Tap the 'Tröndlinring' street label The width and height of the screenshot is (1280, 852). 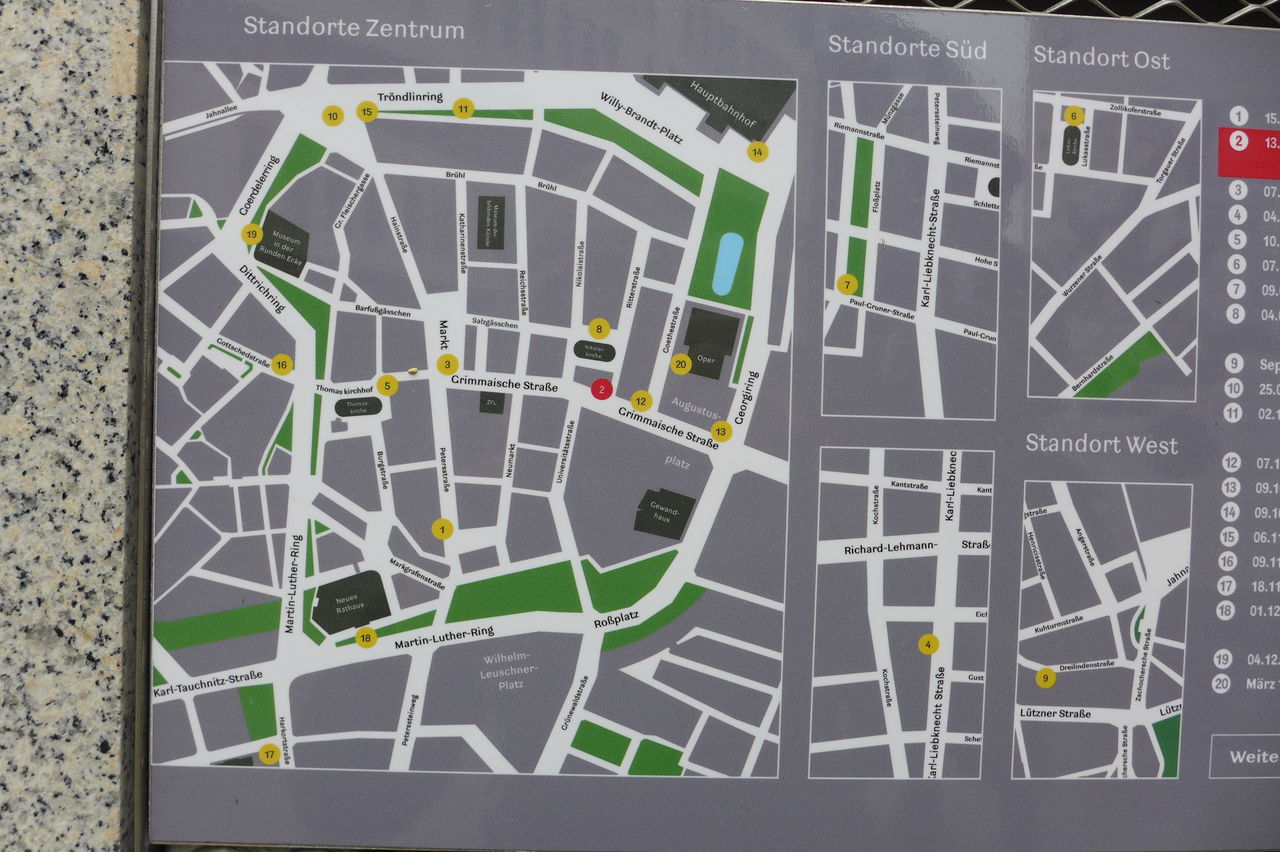[x=410, y=97]
